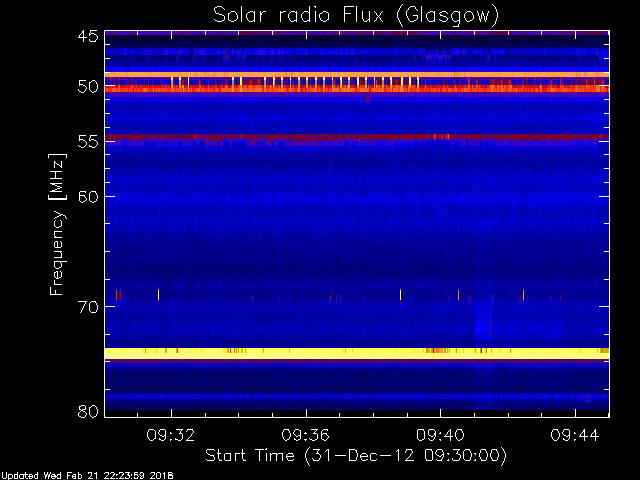
Task: Click the "Frequency [MHz]" axis label
Action: pyautogui.click(x=57, y=224)
